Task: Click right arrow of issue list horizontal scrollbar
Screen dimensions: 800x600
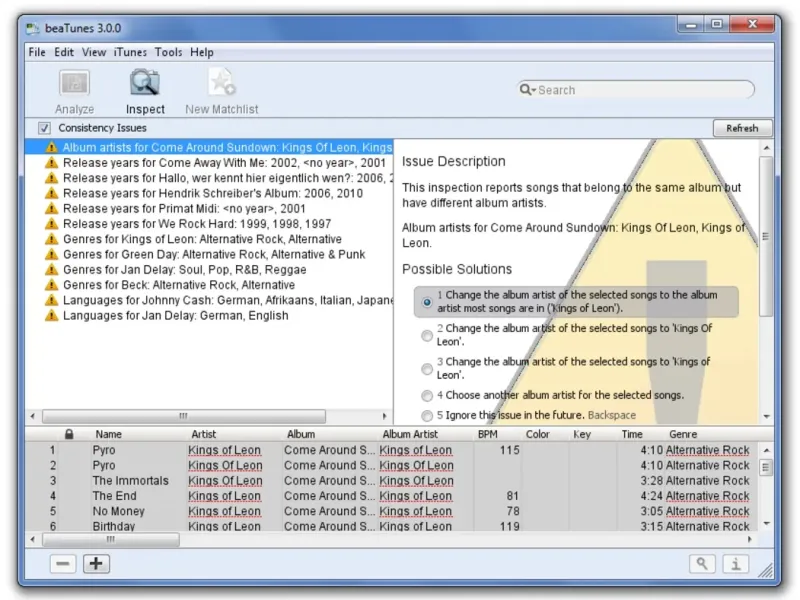Action: point(384,416)
